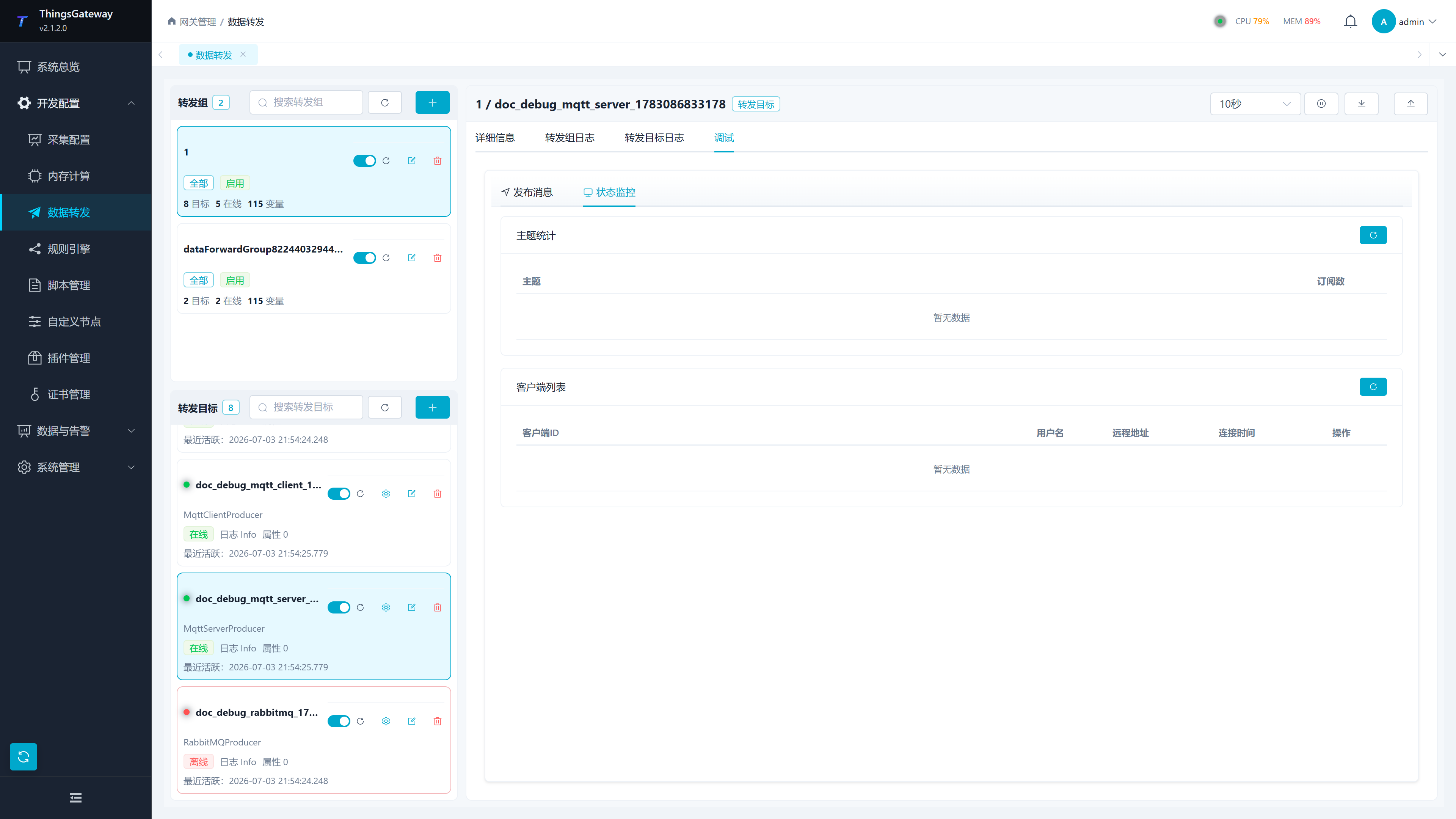The image size is (1456, 819).
Task: Open settings gear for doc_debug_mqtt_client target
Action: point(386,493)
